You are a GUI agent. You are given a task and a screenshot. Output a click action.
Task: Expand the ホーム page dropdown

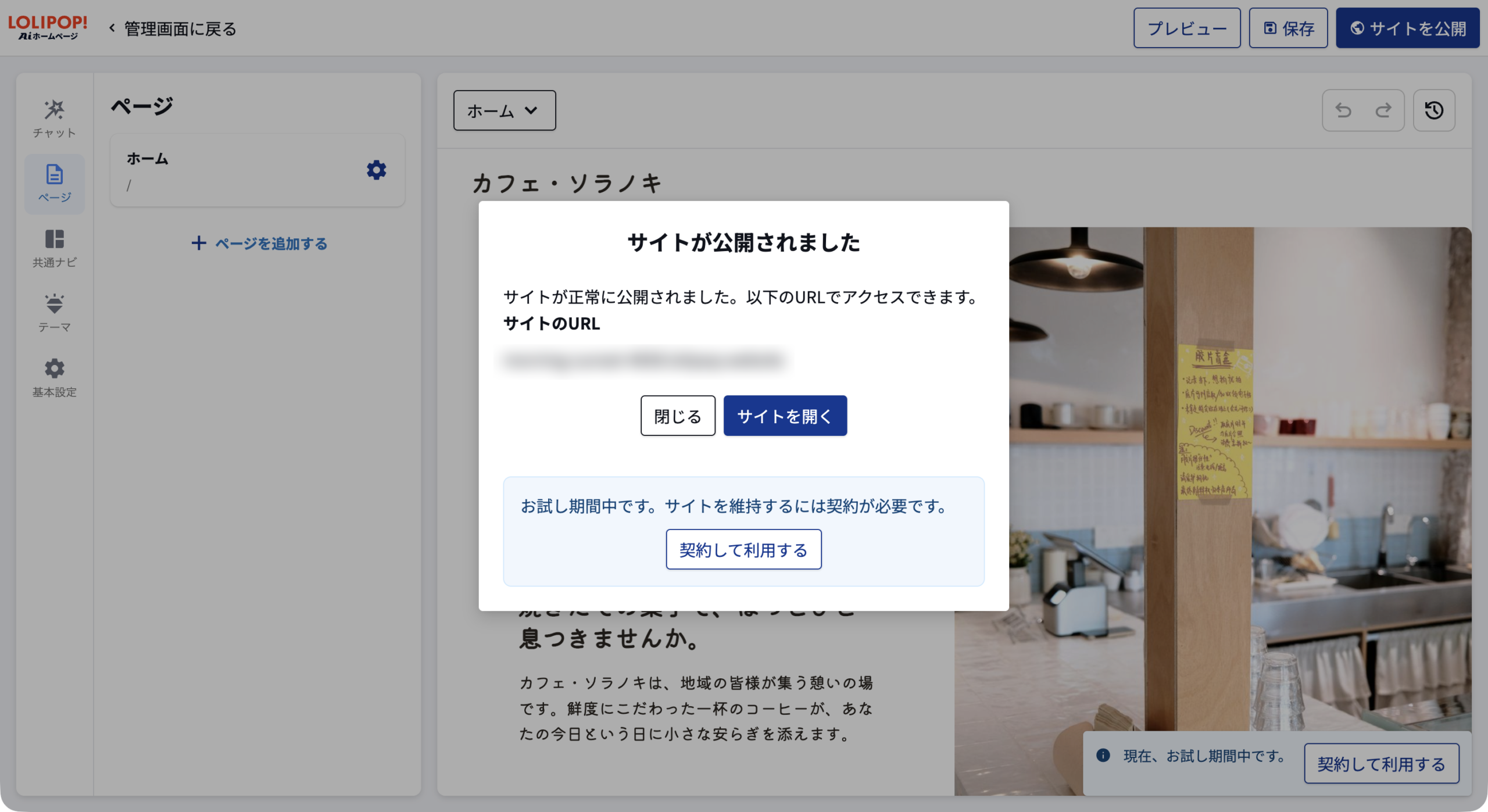coord(504,110)
